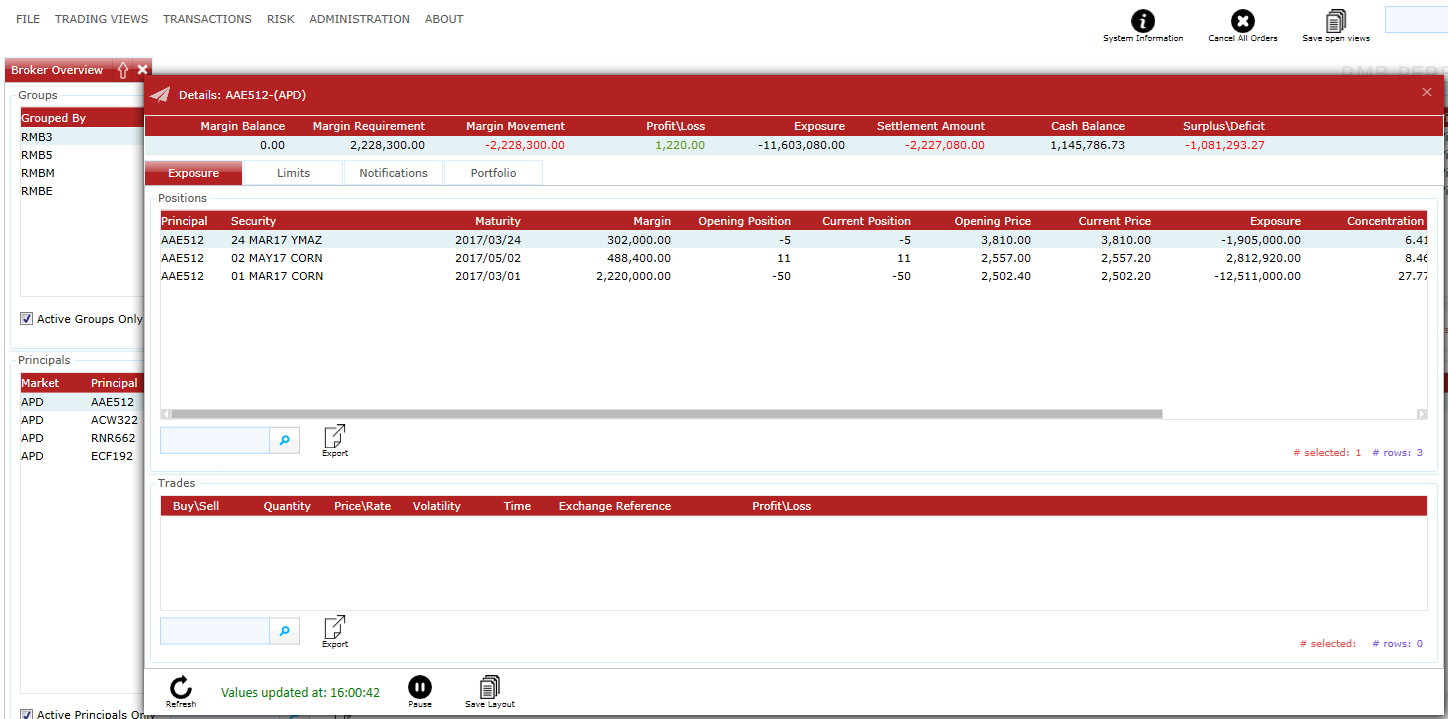Viewport: 1448px width, 719px height.
Task: Click Positions search magnifier button
Action: 284,440
